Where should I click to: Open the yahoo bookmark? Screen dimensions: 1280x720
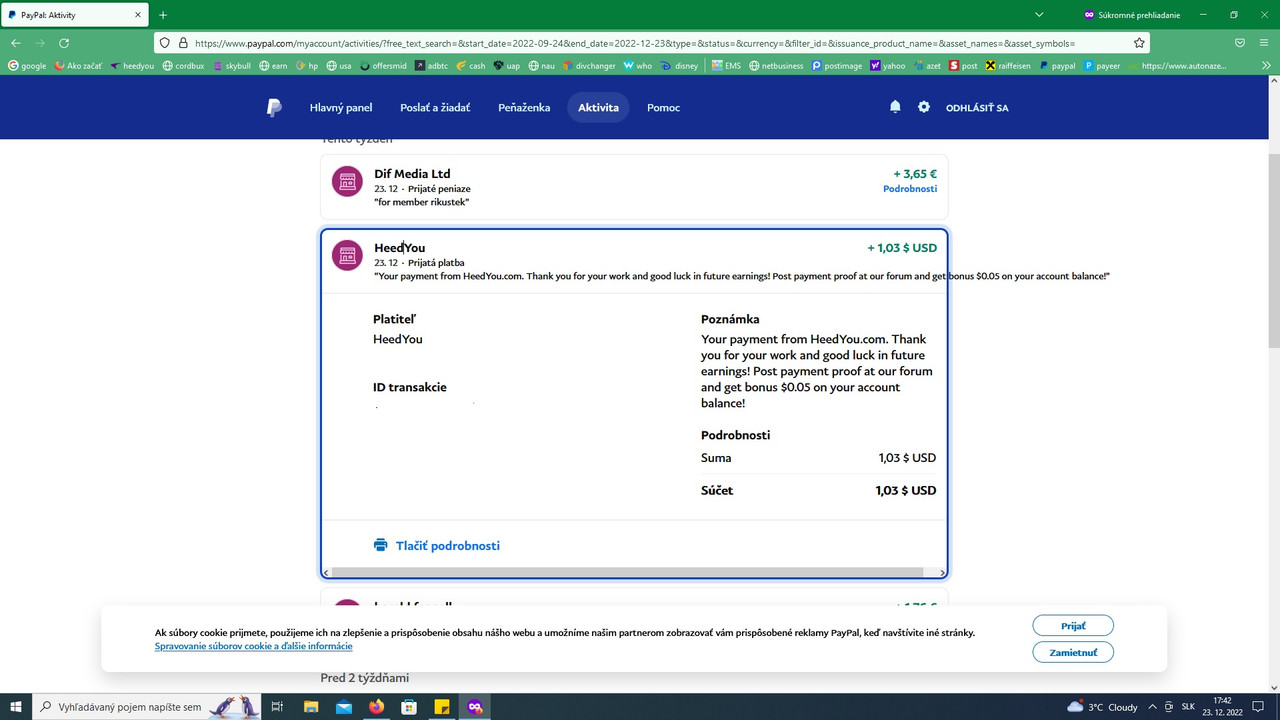[x=886, y=66]
